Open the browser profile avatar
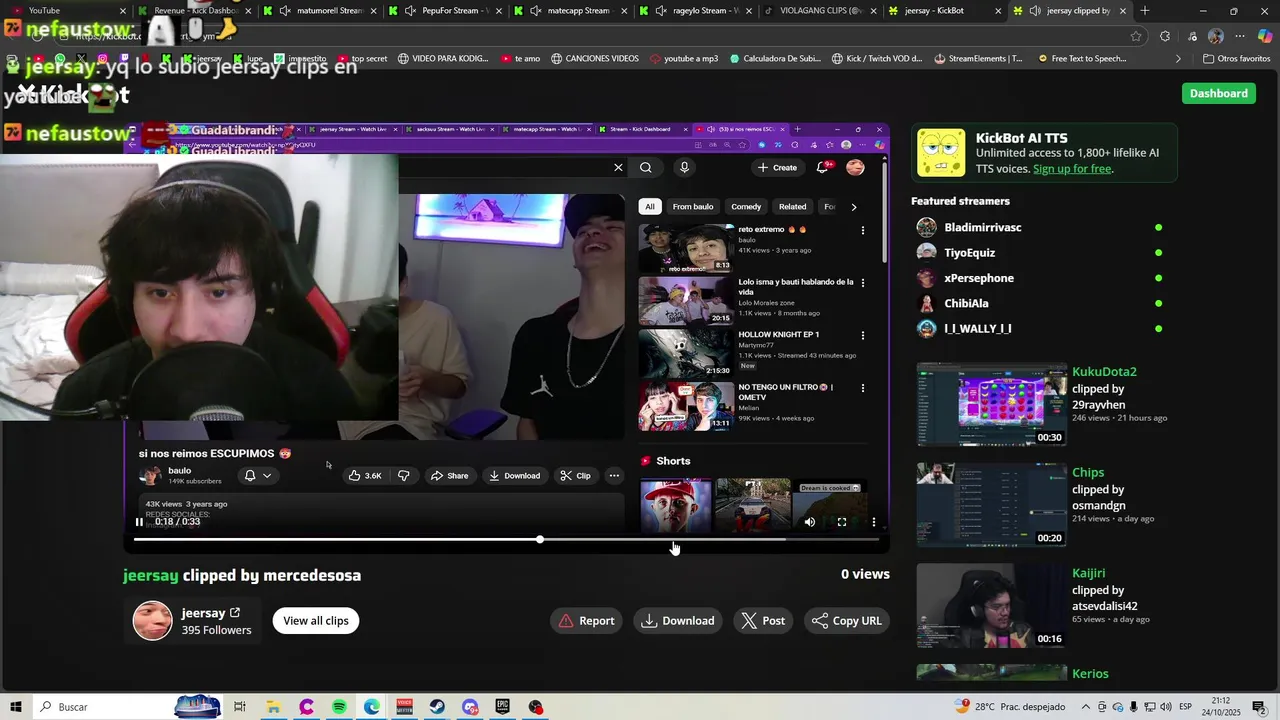 (x=1216, y=36)
